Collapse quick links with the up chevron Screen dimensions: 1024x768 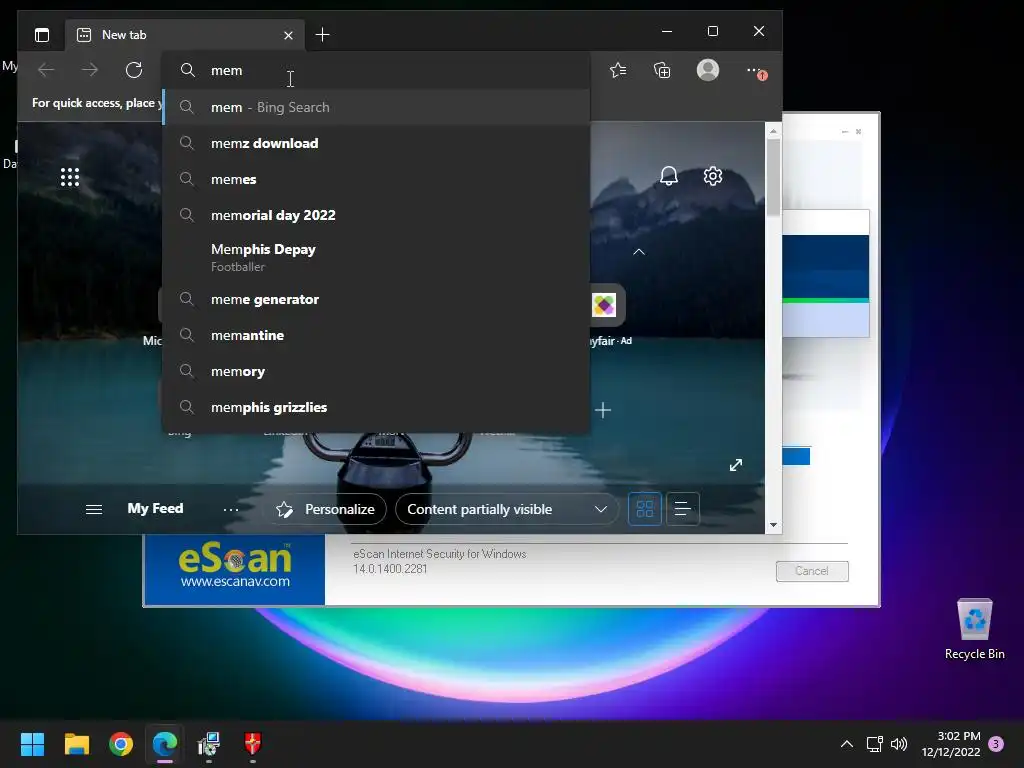(639, 251)
